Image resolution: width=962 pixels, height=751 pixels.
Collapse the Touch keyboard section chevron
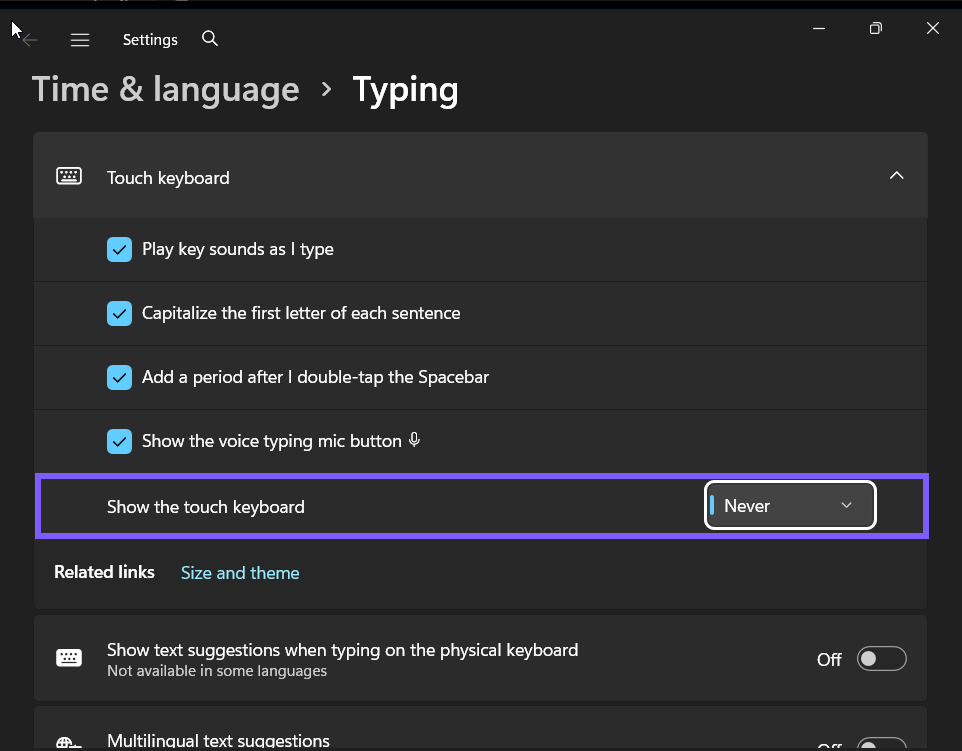pyautogui.click(x=896, y=175)
